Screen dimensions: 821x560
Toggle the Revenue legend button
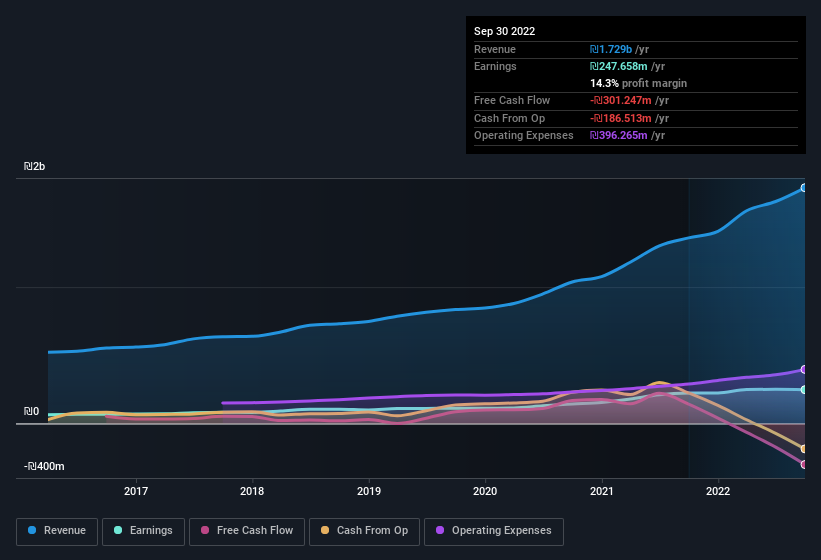pyautogui.click(x=57, y=531)
